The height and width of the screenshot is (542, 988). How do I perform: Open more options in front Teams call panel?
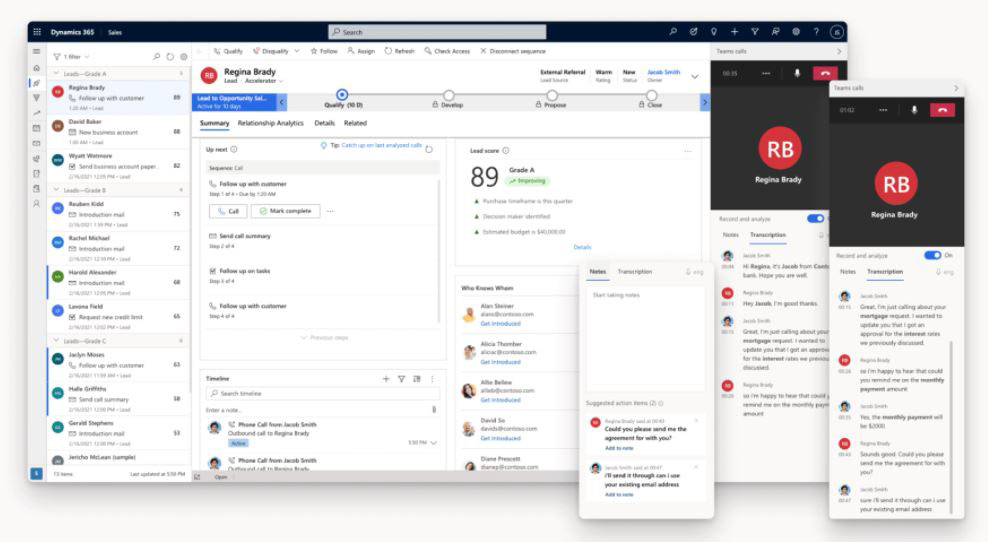[883, 110]
